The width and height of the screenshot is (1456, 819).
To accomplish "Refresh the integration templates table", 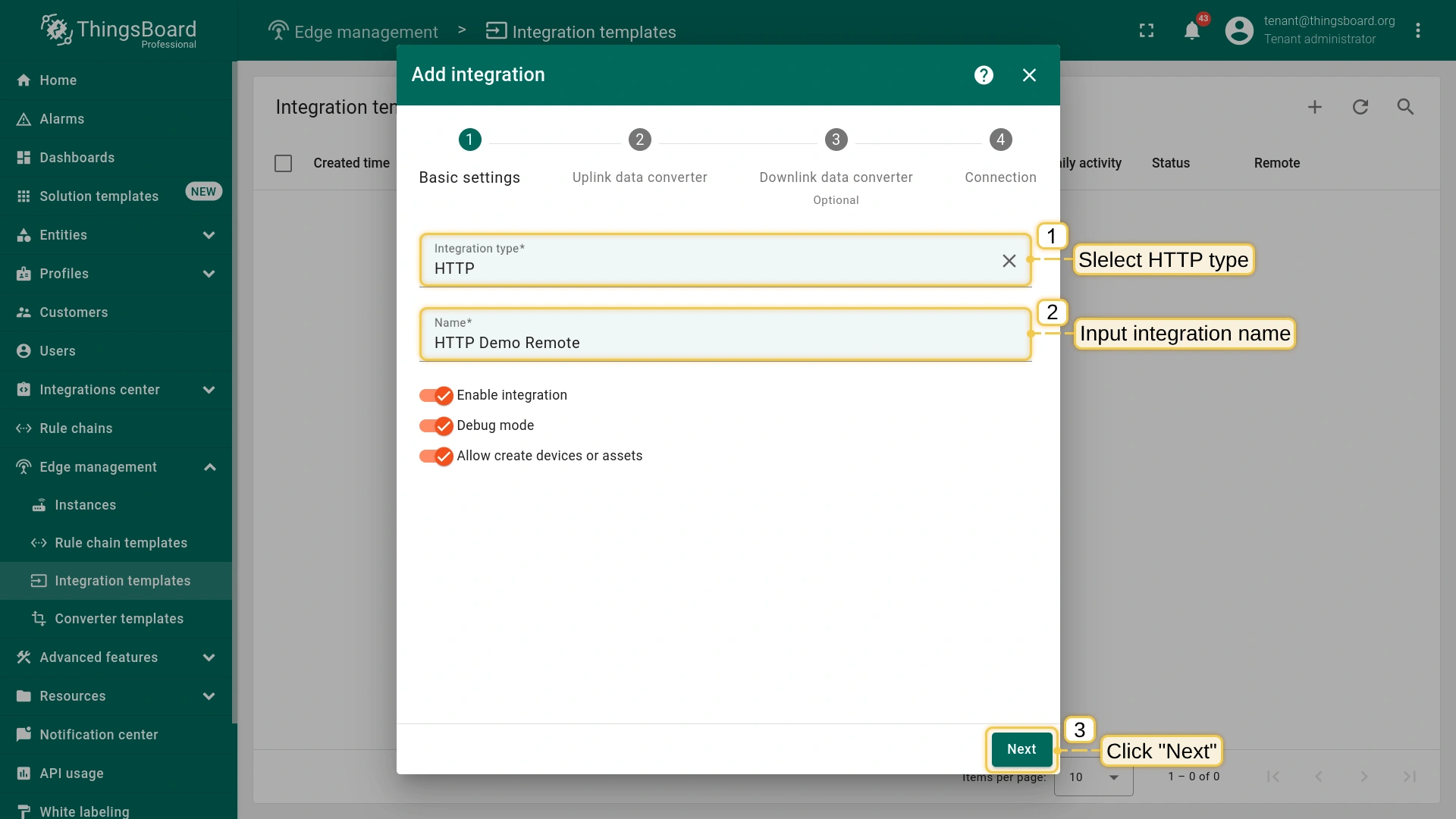I will pyautogui.click(x=1360, y=107).
